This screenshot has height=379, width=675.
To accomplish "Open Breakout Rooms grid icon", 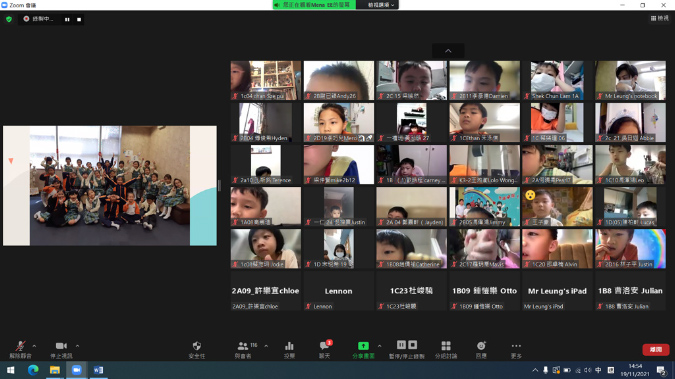I will pos(446,350).
